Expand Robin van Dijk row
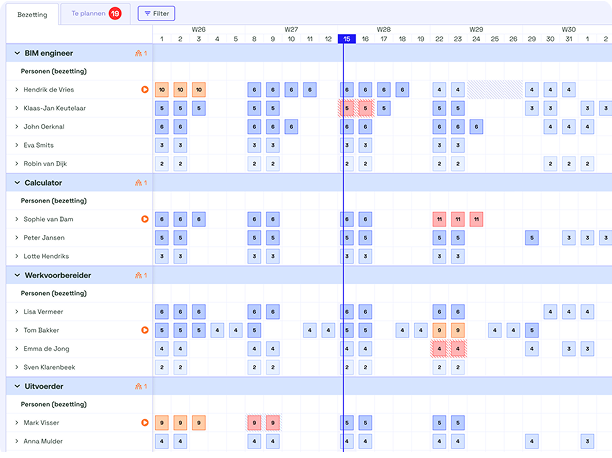The width and height of the screenshot is (612, 458). click(16, 164)
